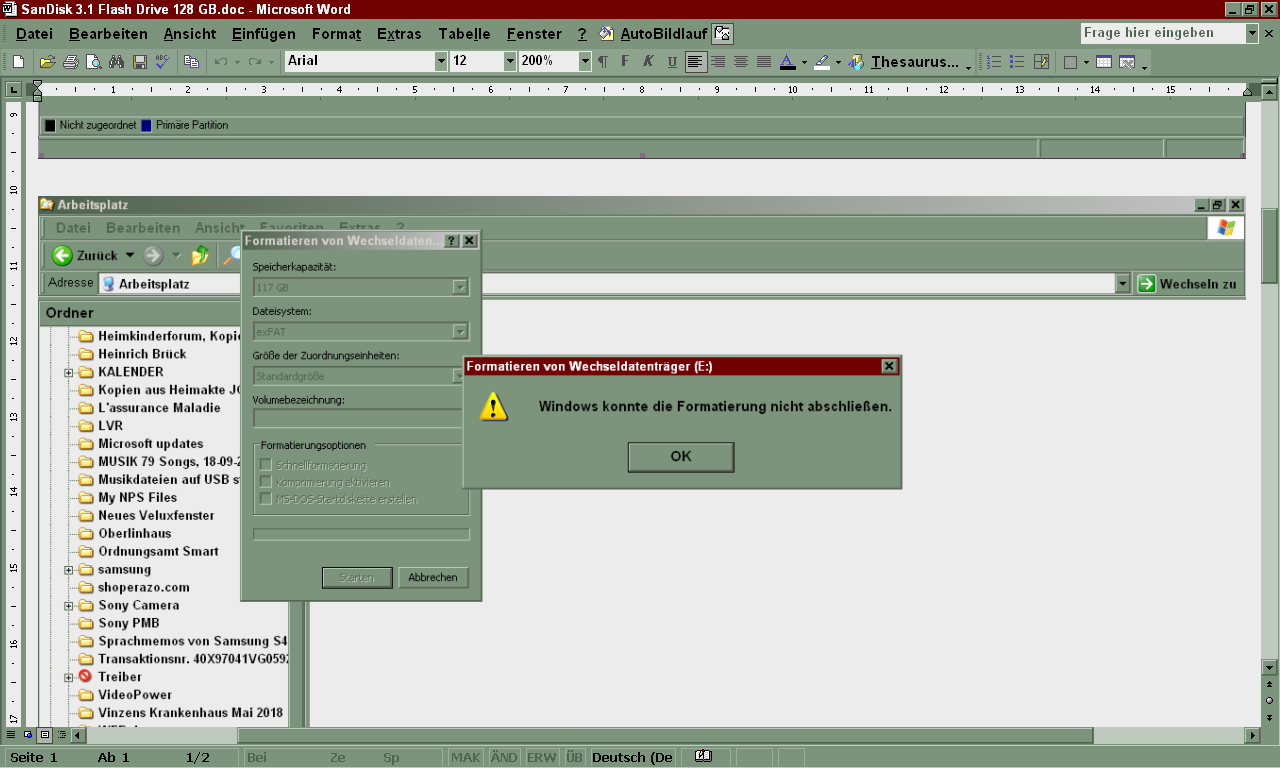1280x768 pixels.
Task: Expand the Sony Camera folder node
Action: pos(69,606)
